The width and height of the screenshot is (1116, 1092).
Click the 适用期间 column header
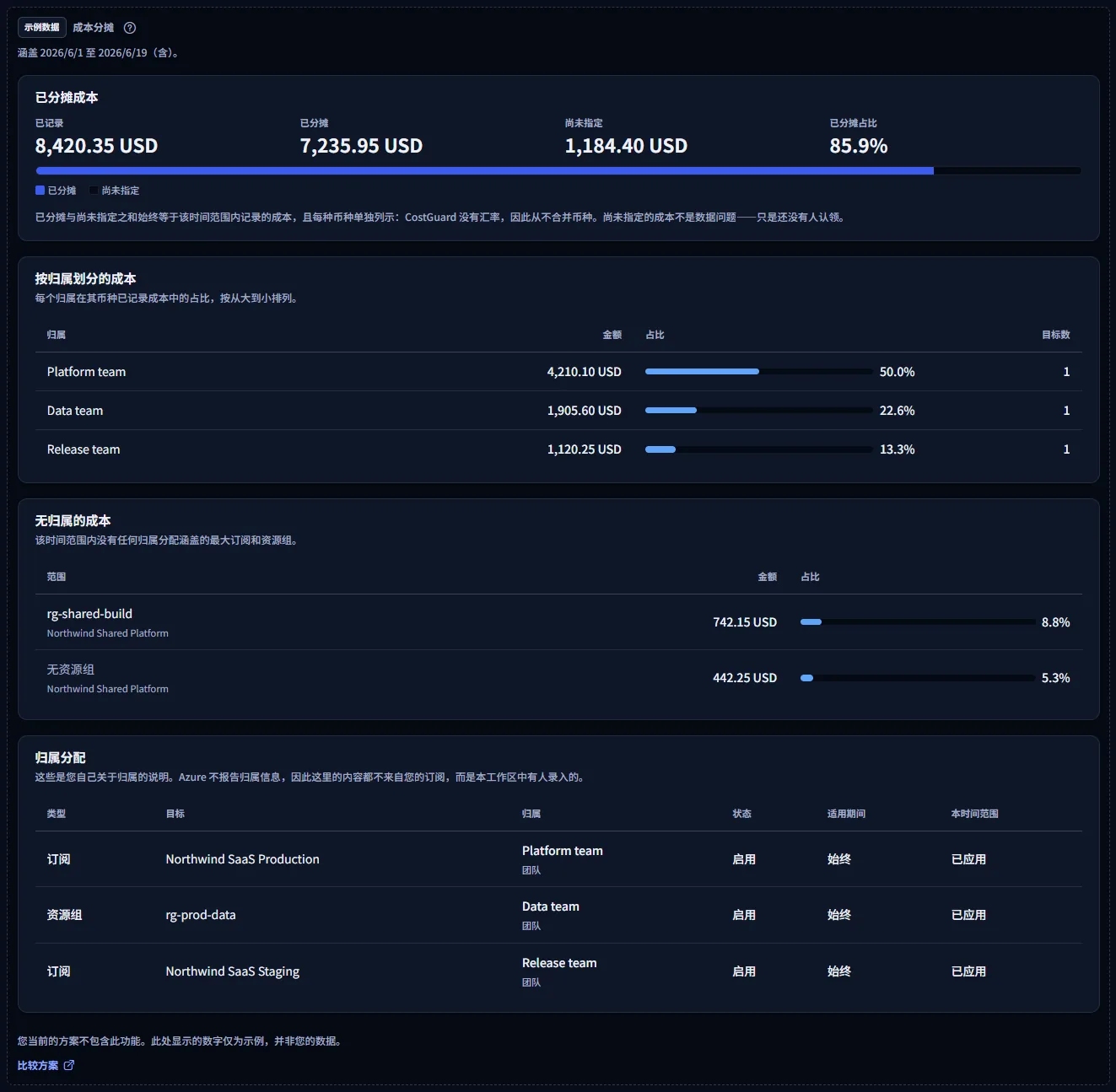tap(846, 814)
